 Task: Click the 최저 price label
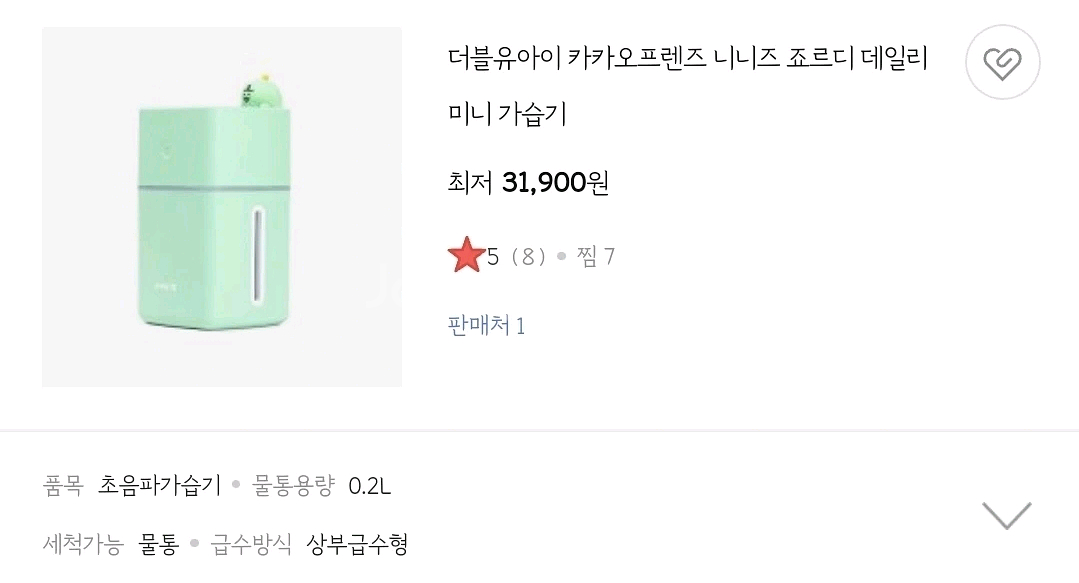point(470,184)
